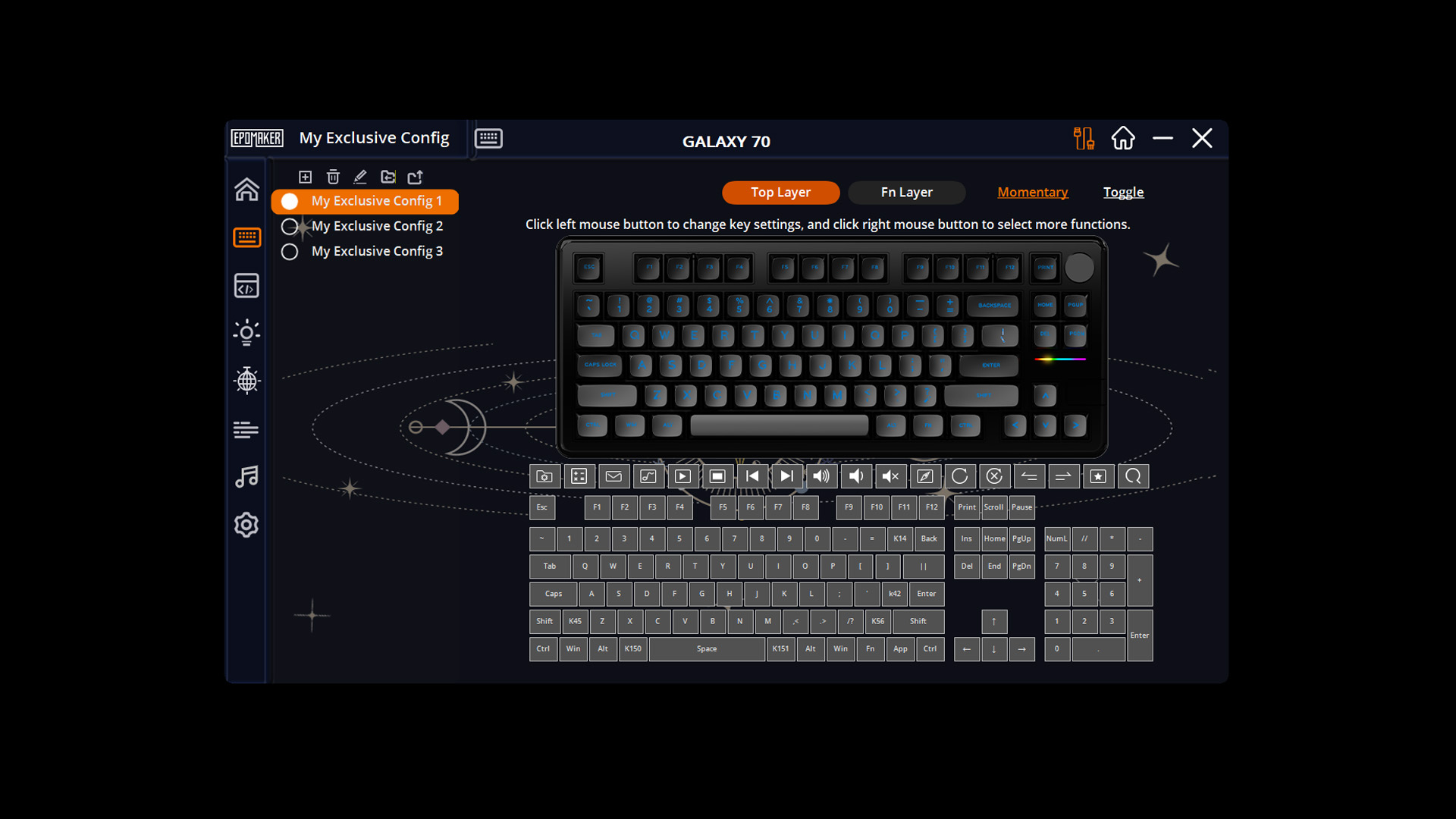Screen dimensions: 1456x819
Task: Click the spacebar on the keyboard image
Action: (779, 425)
